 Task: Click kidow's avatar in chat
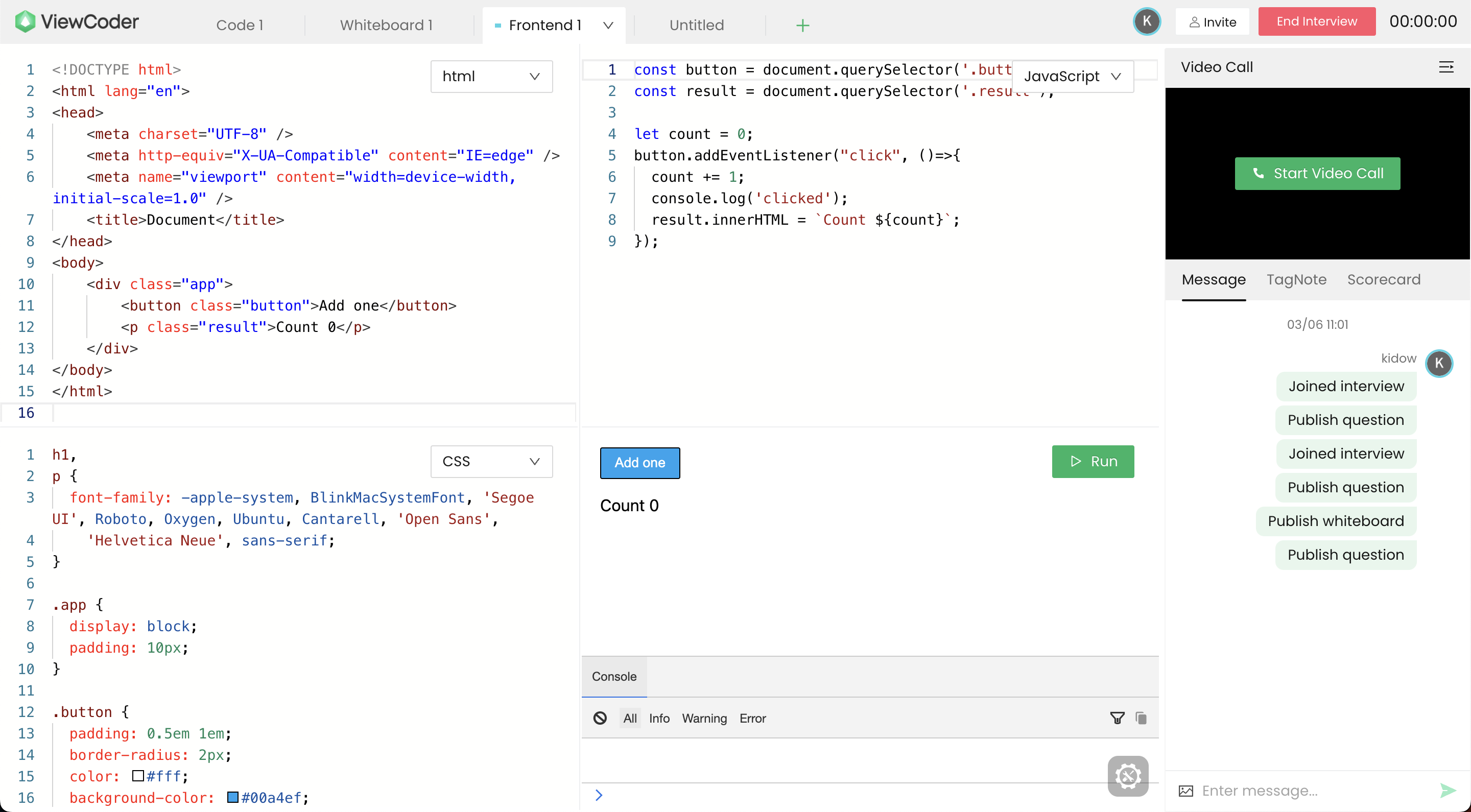tap(1439, 363)
